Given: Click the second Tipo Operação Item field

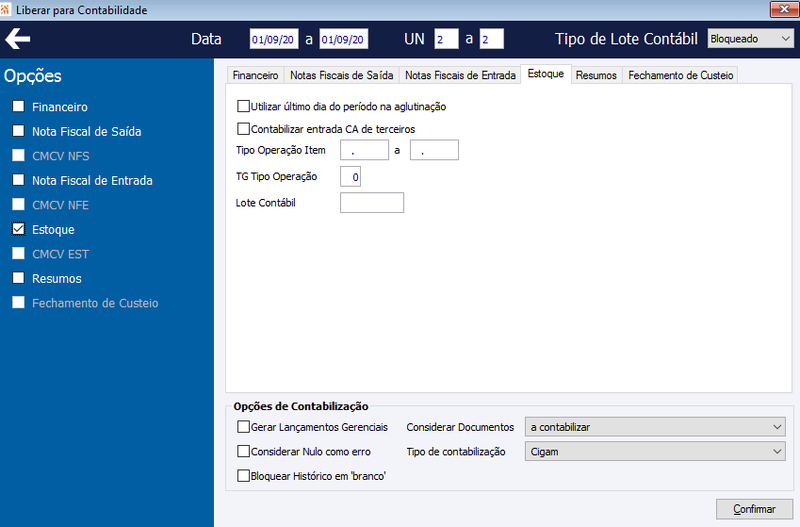Looking at the screenshot, I should 434,150.
